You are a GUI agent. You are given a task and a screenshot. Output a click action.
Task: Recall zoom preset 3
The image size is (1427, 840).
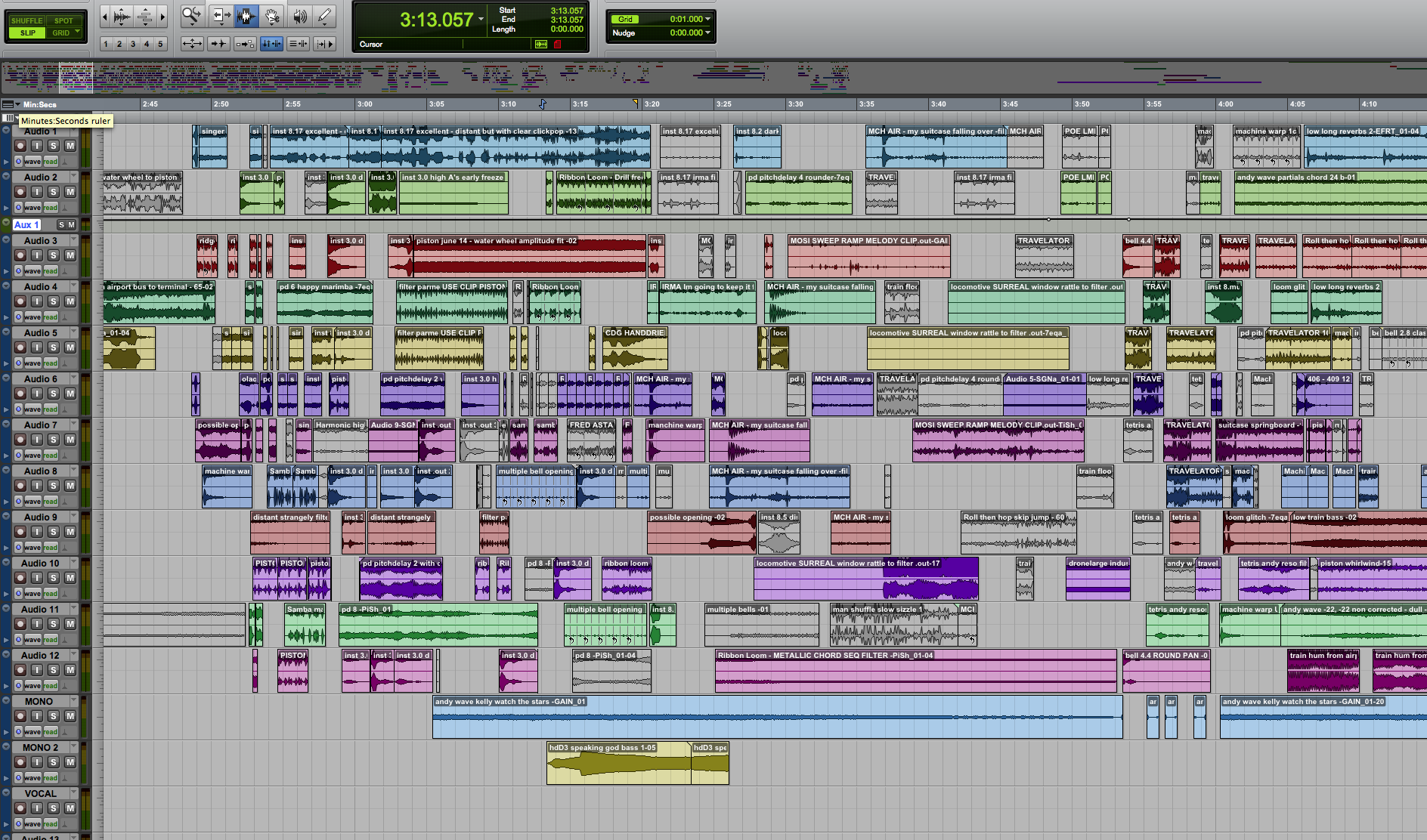point(133,44)
